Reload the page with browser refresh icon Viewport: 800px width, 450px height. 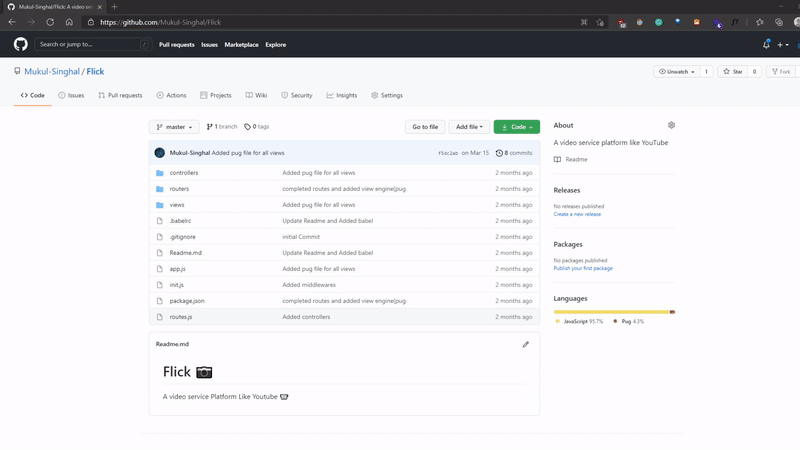[x=50, y=22]
